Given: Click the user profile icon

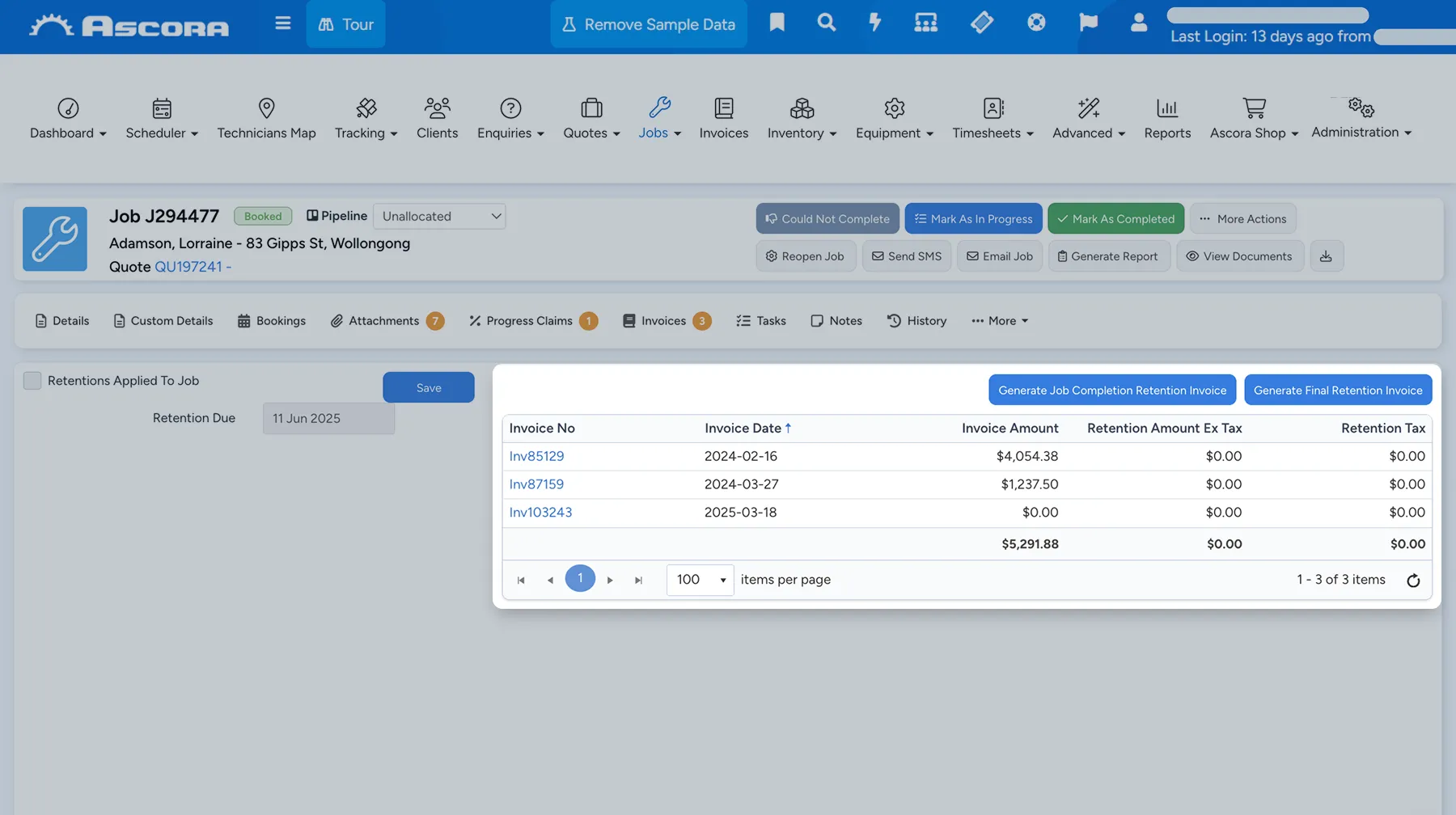Looking at the screenshot, I should [x=1139, y=23].
